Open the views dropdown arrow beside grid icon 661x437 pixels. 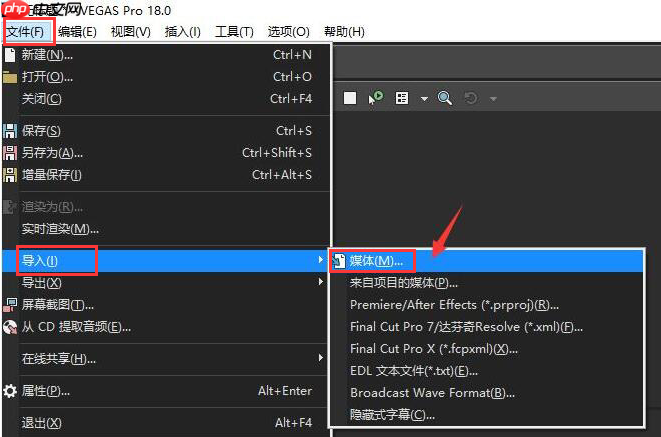pos(425,99)
